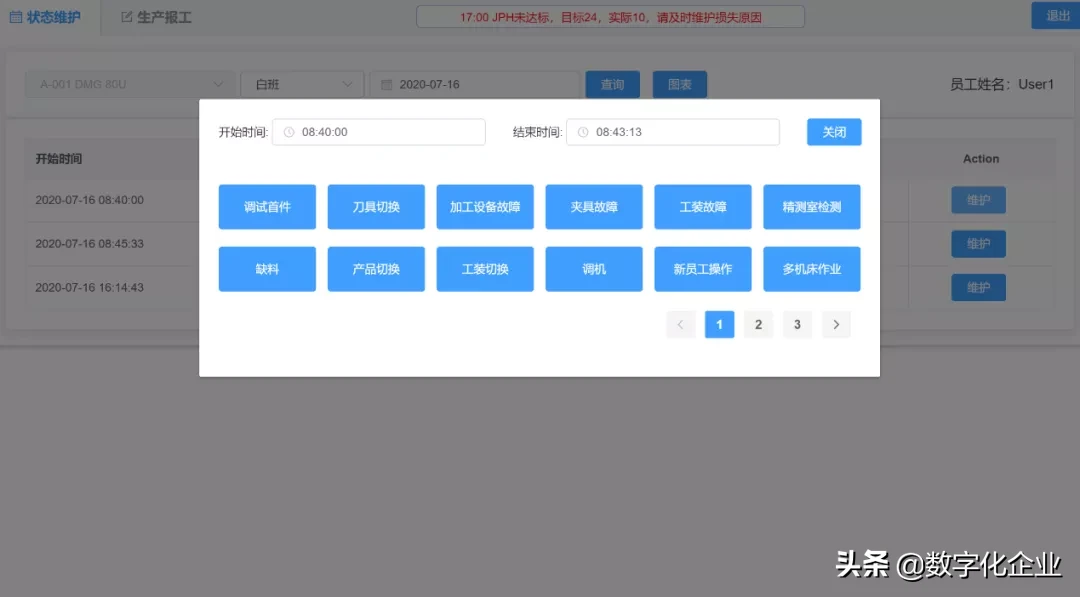Close the dialog with the 关闭 button
1080x597 pixels.
pyautogui.click(x=833, y=131)
